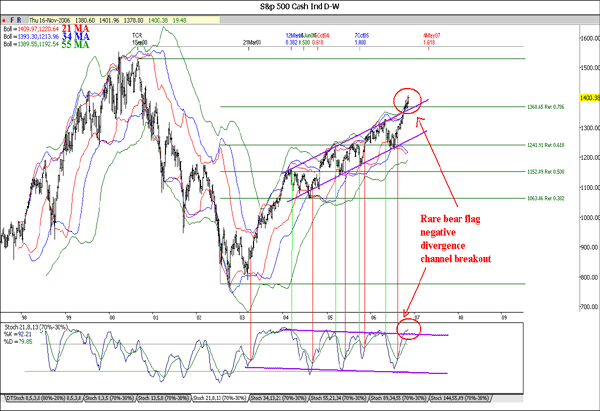Image resolution: width=600 pixels, height=411 pixels.
Task: Click the Thu 16-Nov-2006 data bar
Action: (x=124, y=20)
